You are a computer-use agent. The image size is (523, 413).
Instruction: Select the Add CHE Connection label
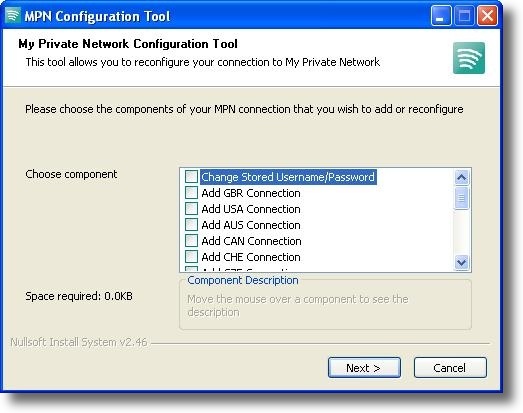point(251,257)
